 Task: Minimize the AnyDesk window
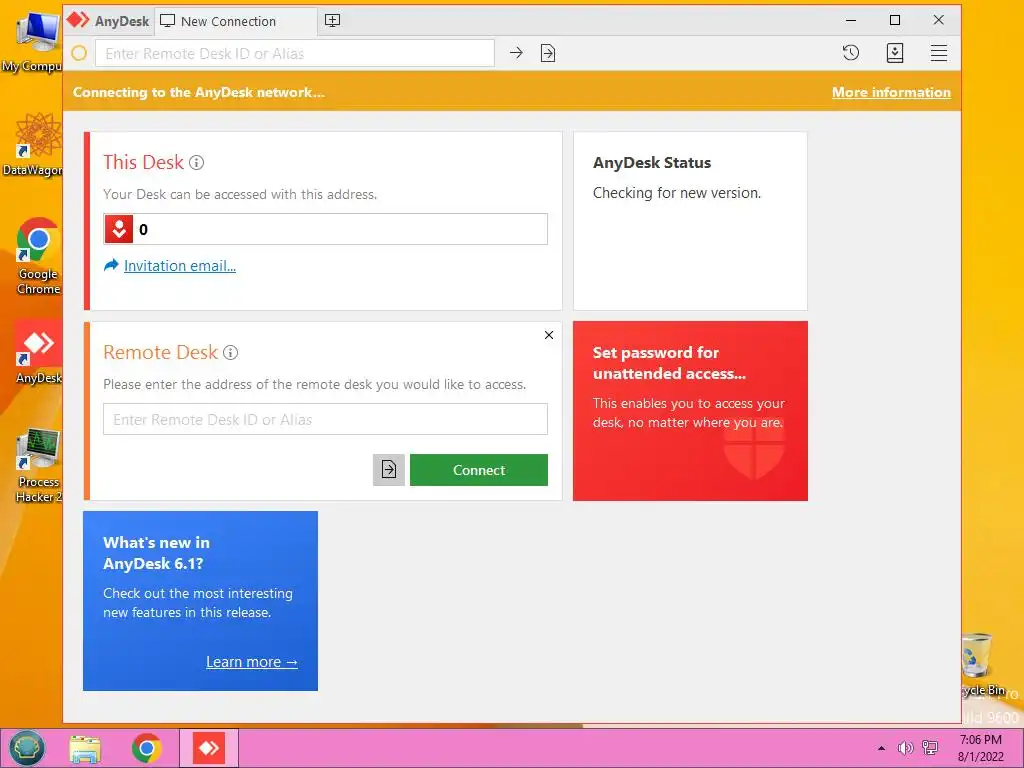pyautogui.click(x=850, y=20)
